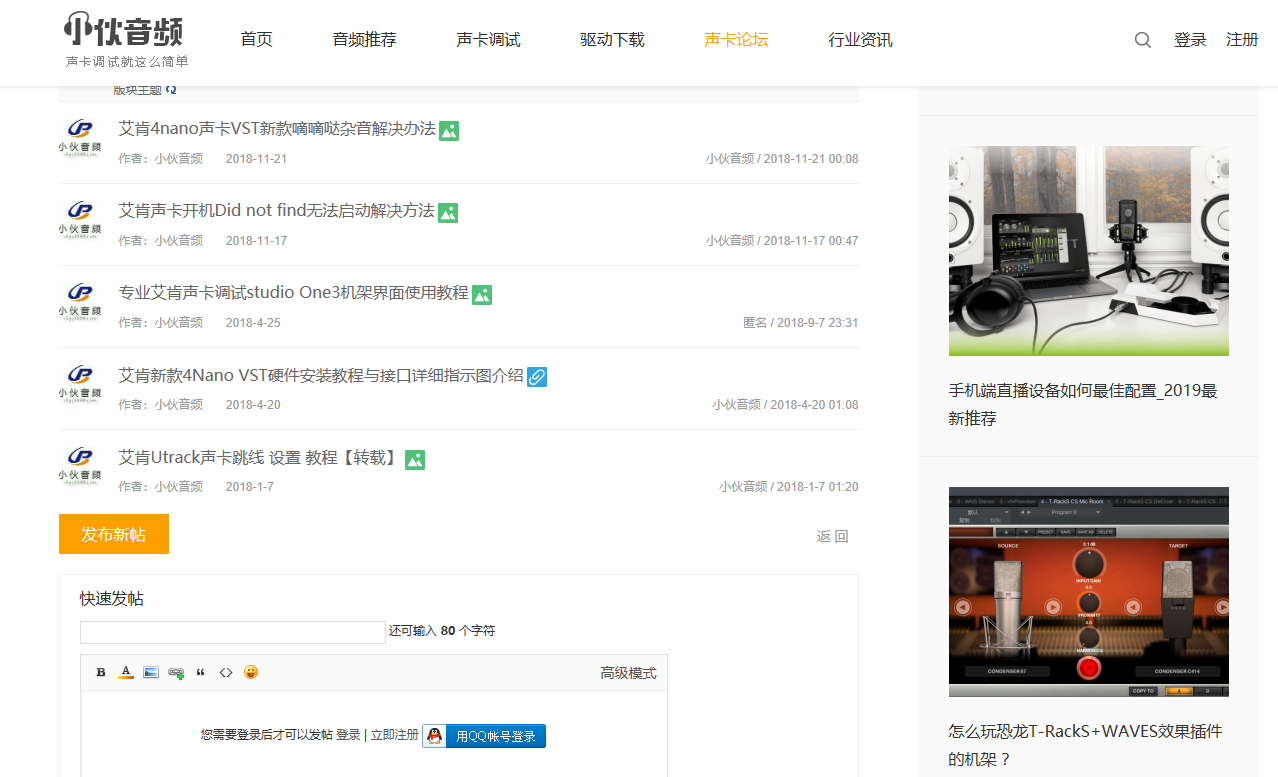
Task: Click the 用QQ帐号登录 button
Action: coord(484,736)
